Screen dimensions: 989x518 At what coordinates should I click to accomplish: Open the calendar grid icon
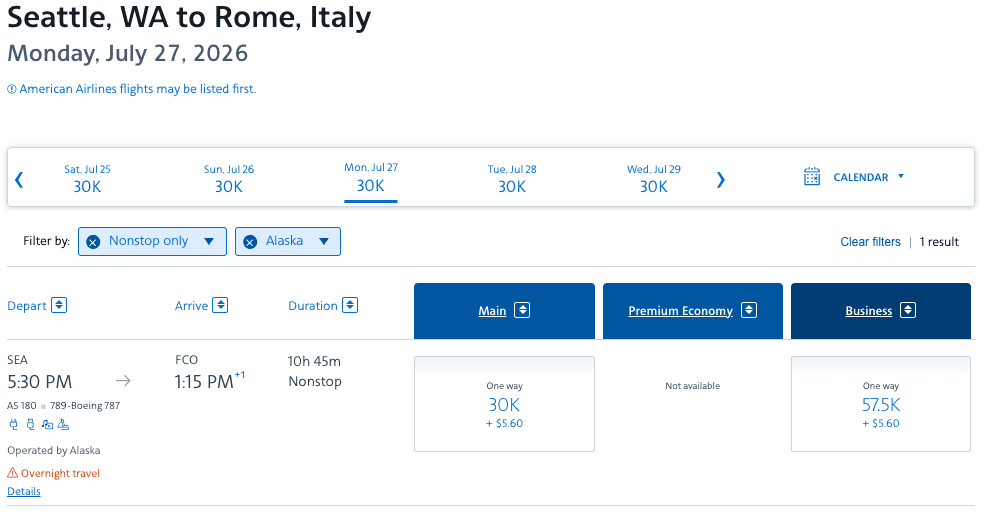pyautogui.click(x=812, y=177)
